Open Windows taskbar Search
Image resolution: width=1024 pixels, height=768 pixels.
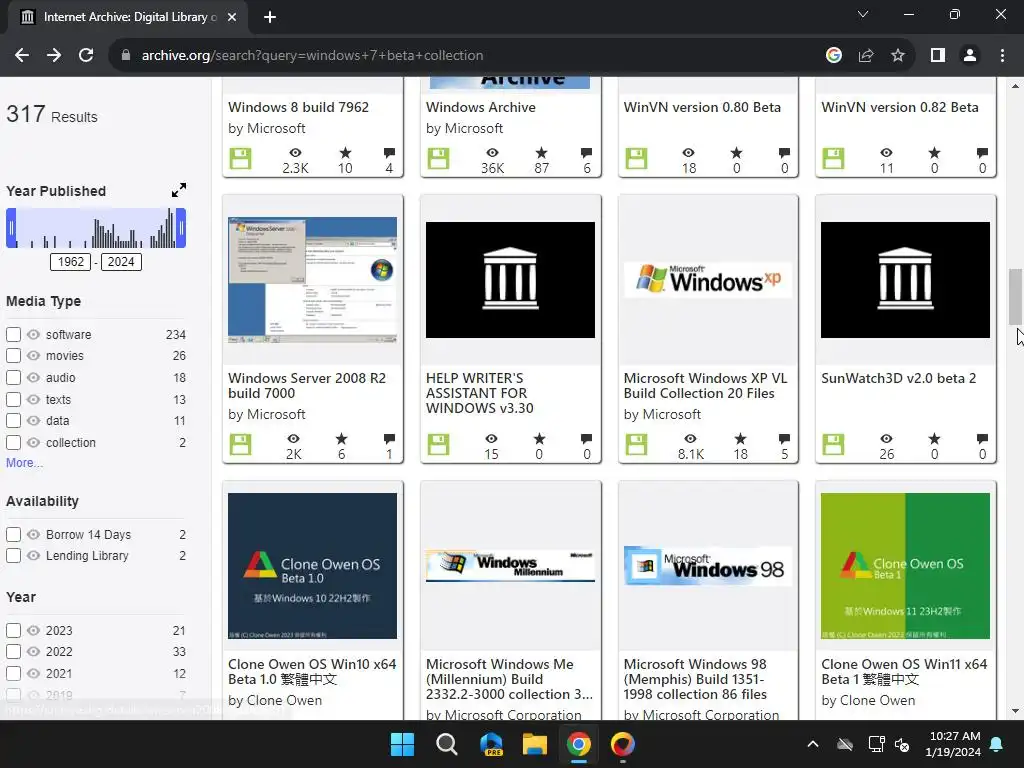point(447,744)
